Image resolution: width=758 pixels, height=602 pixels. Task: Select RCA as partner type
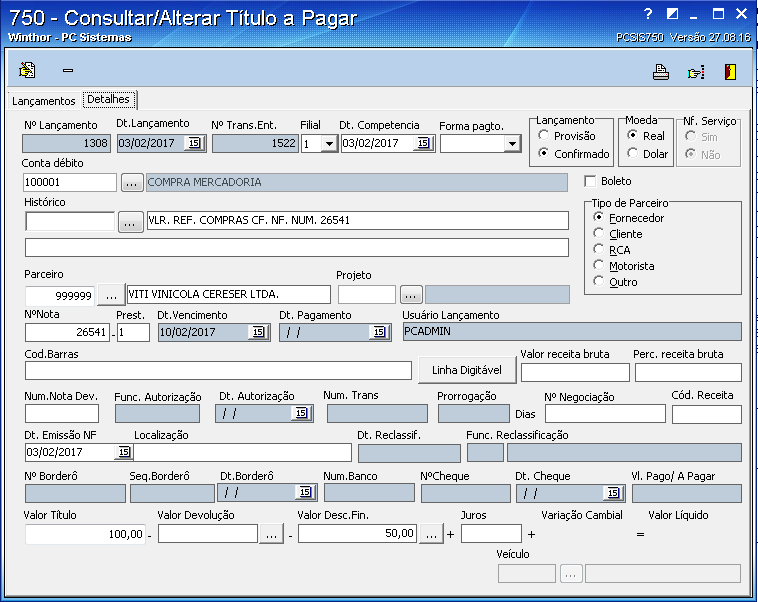598,249
